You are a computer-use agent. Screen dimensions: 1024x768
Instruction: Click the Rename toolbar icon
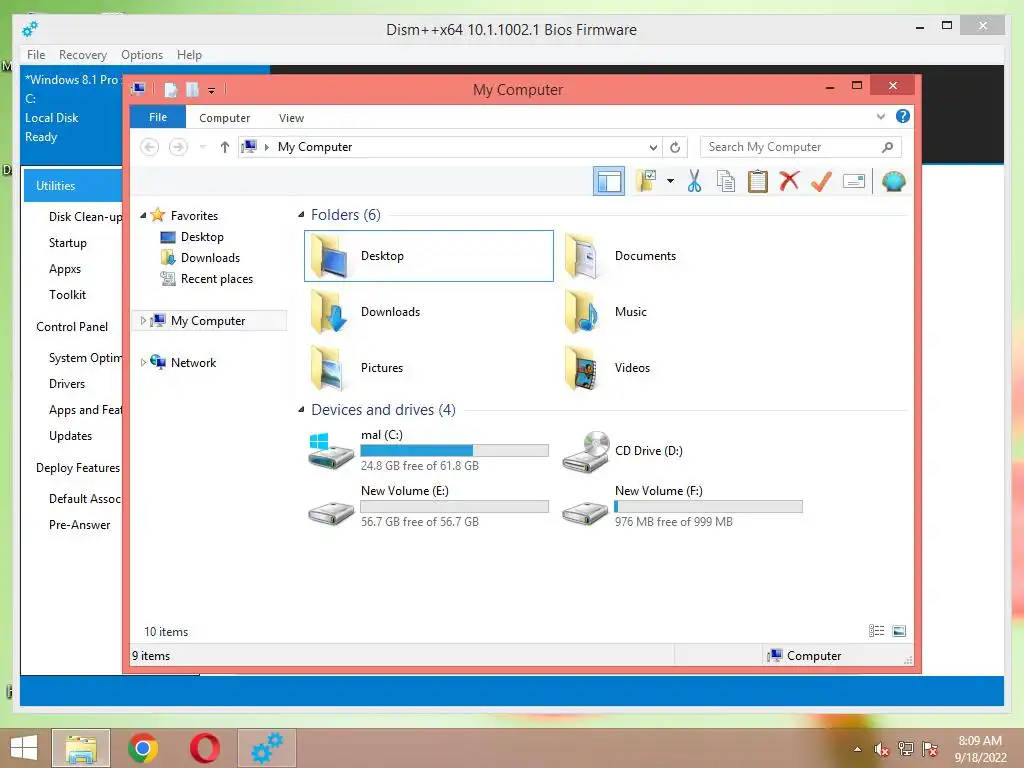pyautogui.click(x=854, y=181)
